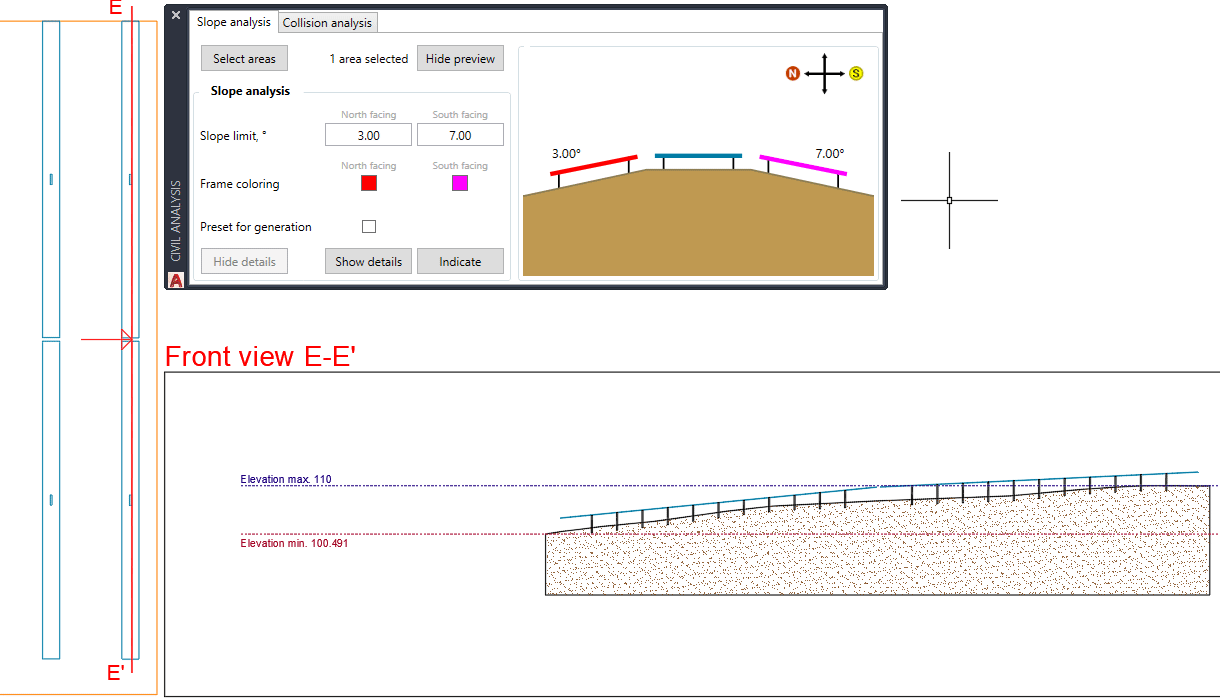Pick the South facing magenta color swatch
The width and height of the screenshot is (1220, 699).
(x=460, y=183)
